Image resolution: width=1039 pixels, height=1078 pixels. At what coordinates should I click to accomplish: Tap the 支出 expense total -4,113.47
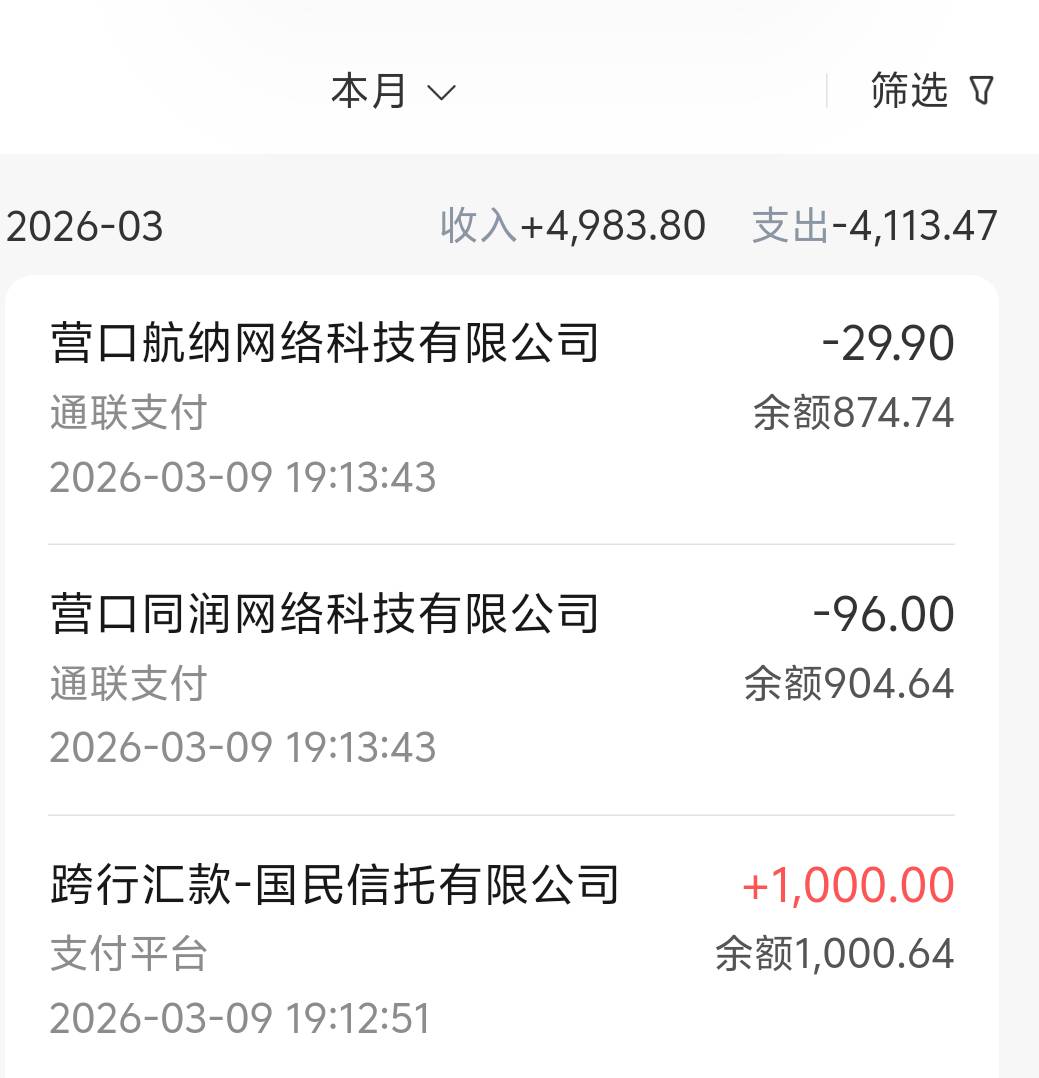(x=875, y=226)
